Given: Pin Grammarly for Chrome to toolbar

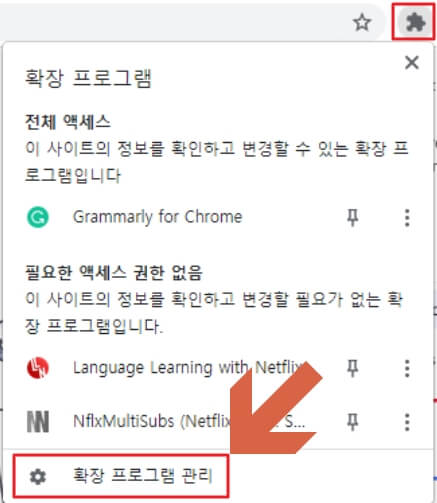Looking at the screenshot, I should click(352, 217).
